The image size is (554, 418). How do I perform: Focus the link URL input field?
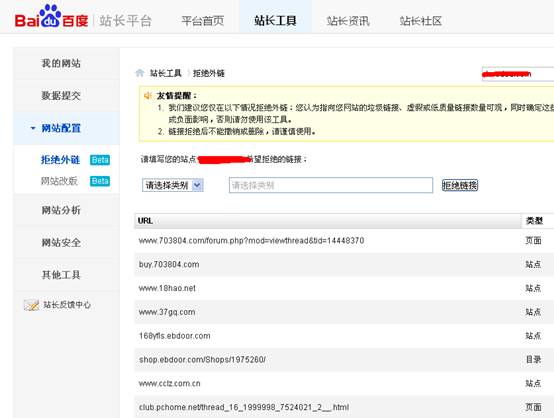coord(331,185)
